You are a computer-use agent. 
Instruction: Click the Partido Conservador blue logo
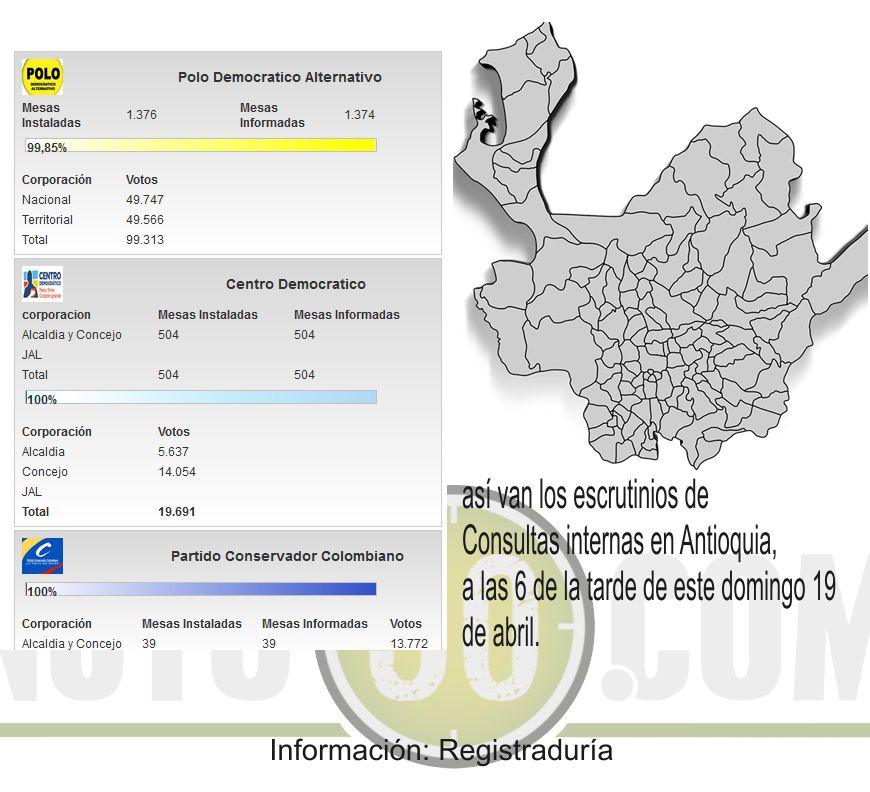coord(42,556)
